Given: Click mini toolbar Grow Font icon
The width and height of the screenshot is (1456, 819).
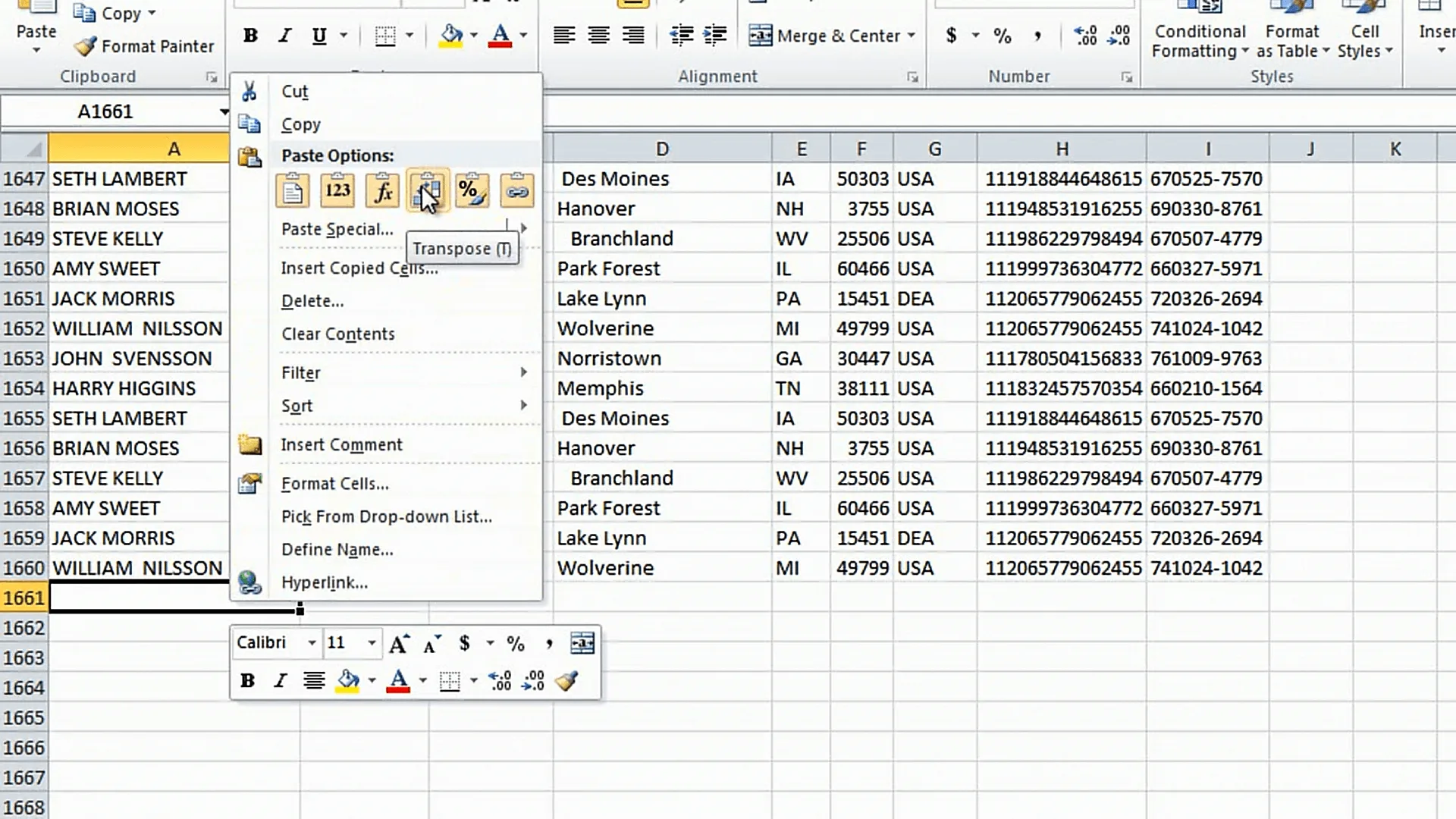Looking at the screenshot, I should coord(399,644).
